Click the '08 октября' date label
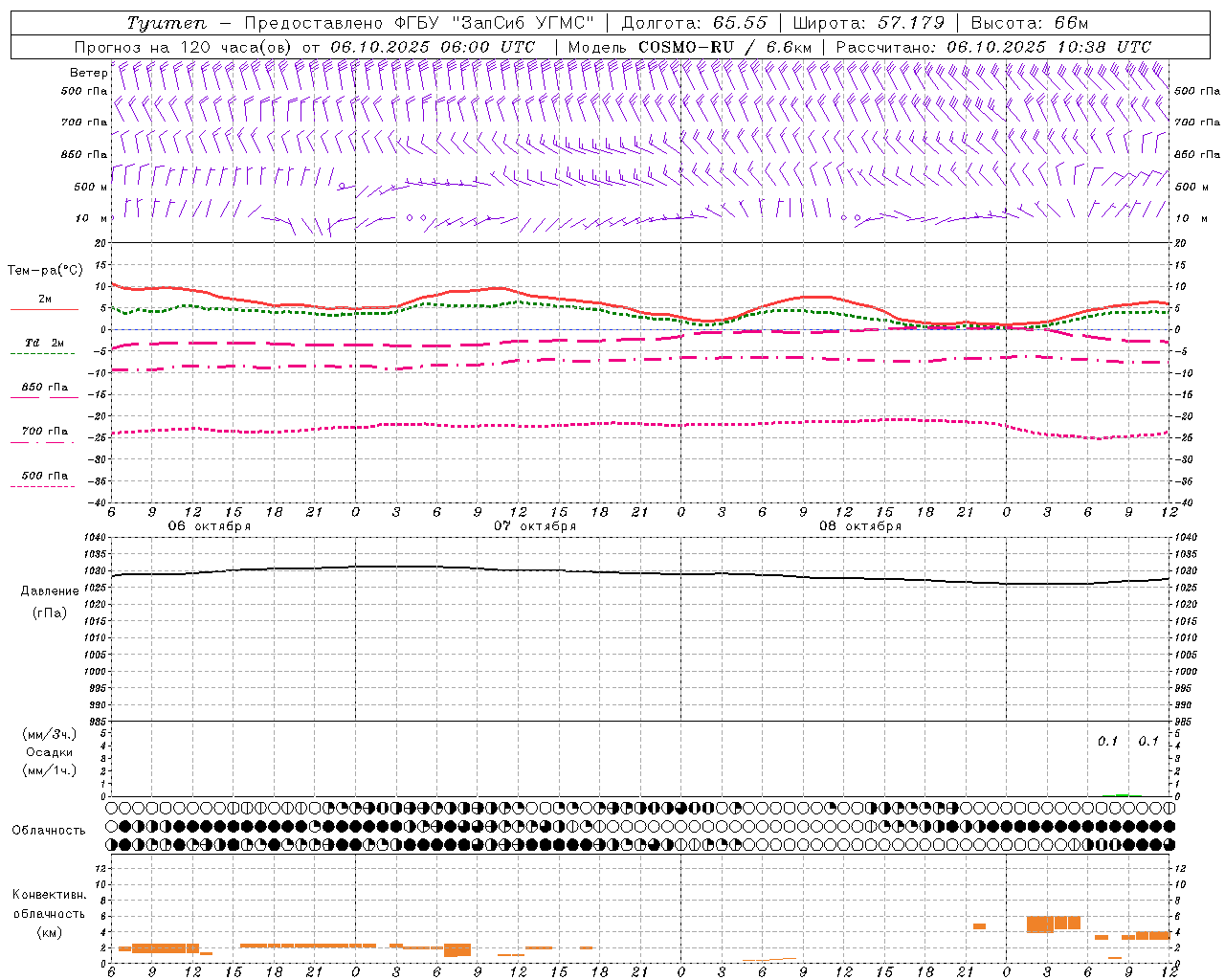The image size is (1225, 980). pos(860,526)
